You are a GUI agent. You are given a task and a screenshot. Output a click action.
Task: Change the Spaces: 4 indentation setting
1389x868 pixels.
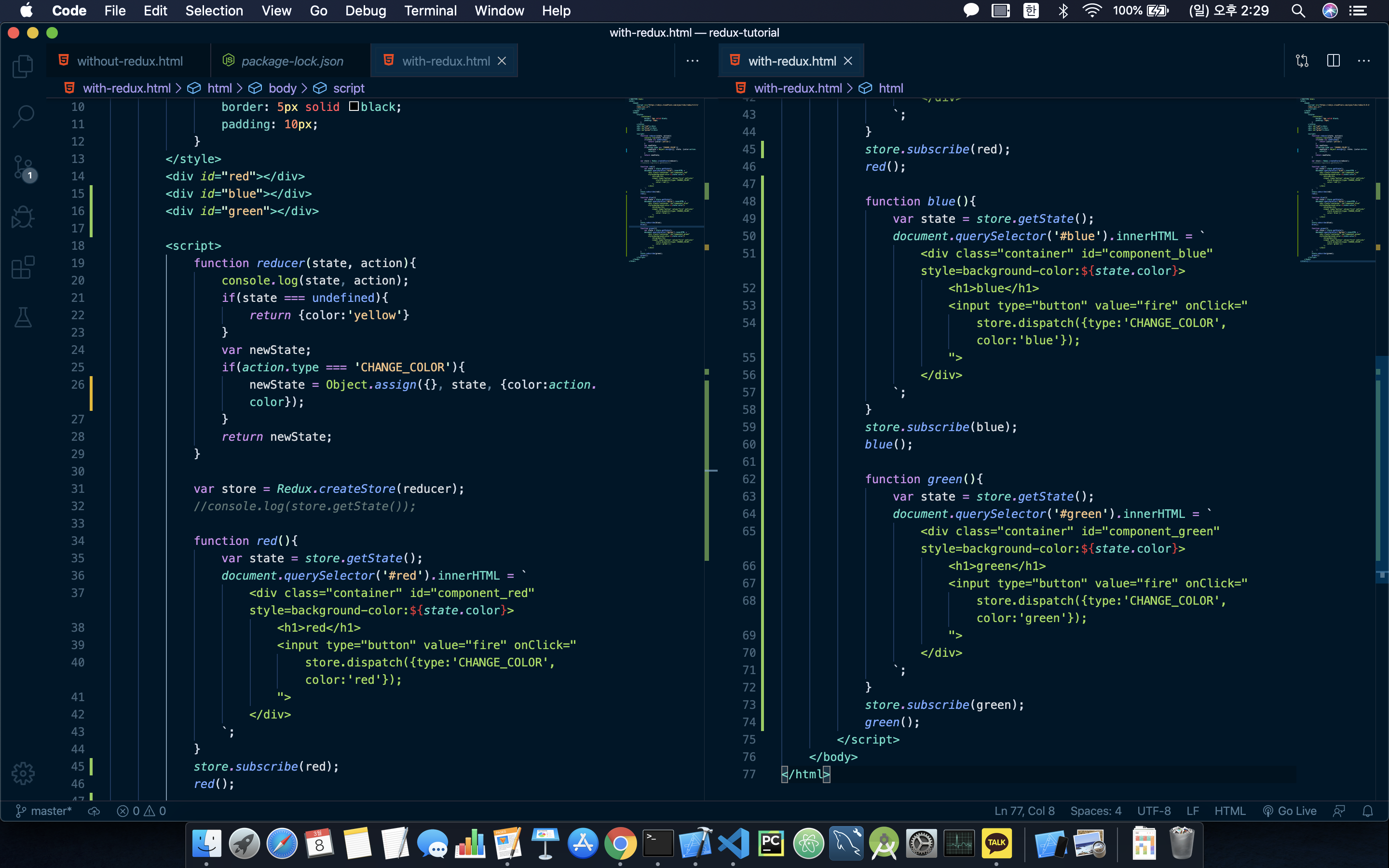(1095, 811)
